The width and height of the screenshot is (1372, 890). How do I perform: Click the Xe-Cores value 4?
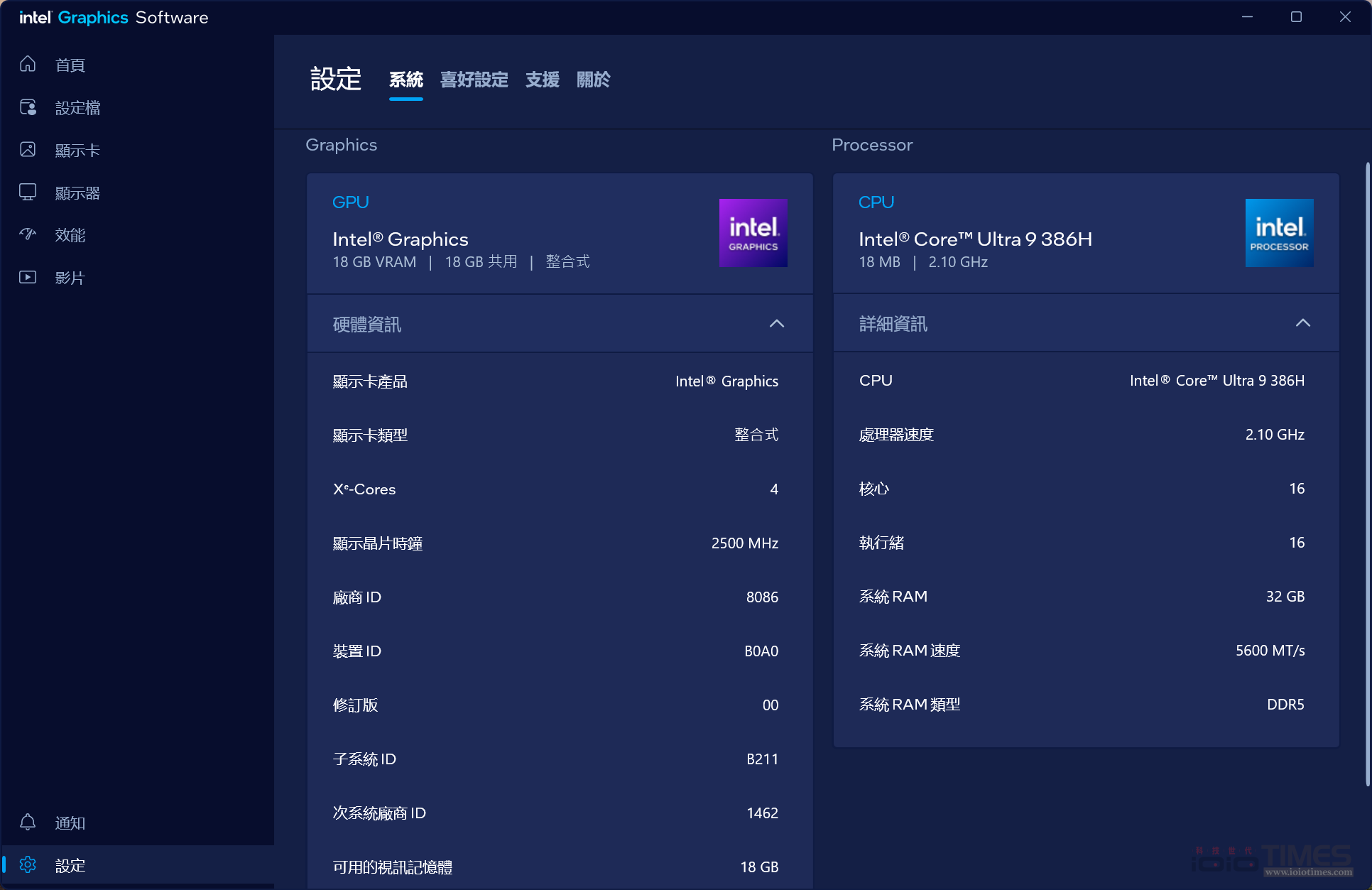[x=774, y=489]
